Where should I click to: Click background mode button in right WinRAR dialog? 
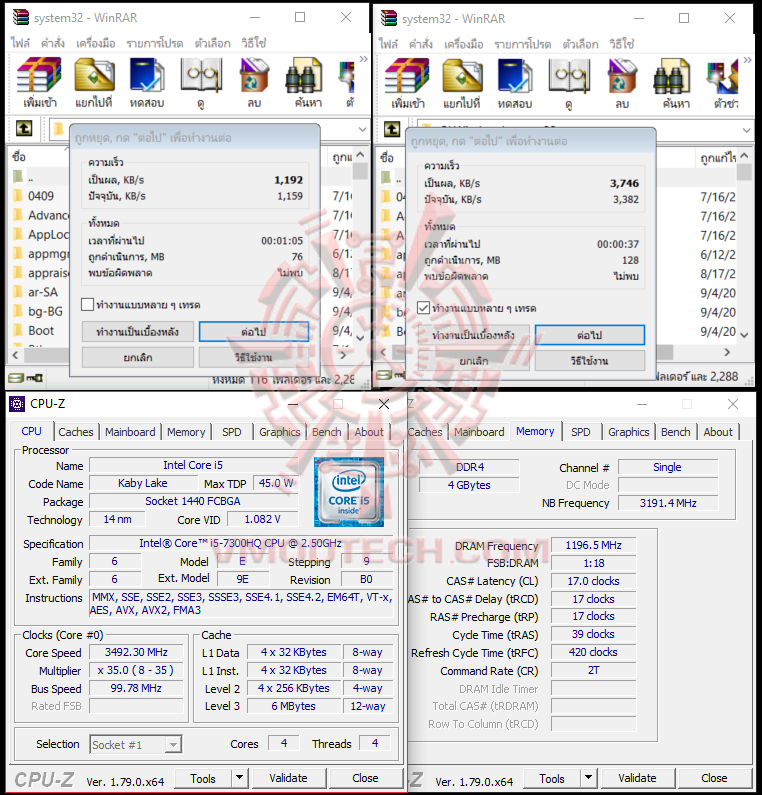(474, 335)
